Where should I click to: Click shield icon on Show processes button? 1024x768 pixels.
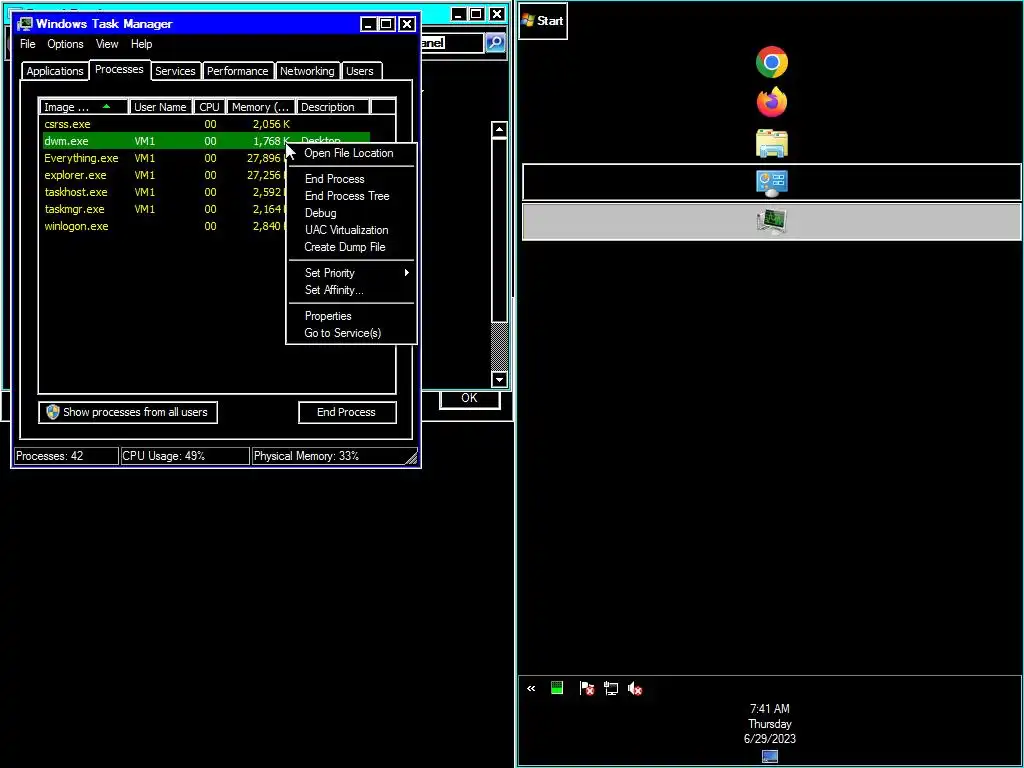pos(52,412)
